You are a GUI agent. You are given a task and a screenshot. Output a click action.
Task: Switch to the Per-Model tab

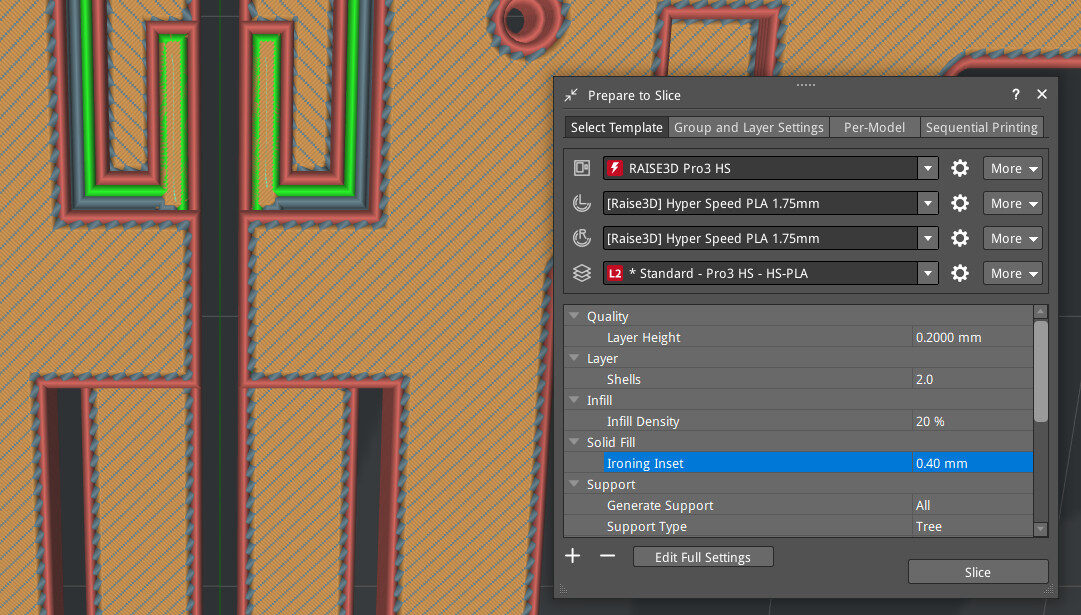click(x=874, y=128)
